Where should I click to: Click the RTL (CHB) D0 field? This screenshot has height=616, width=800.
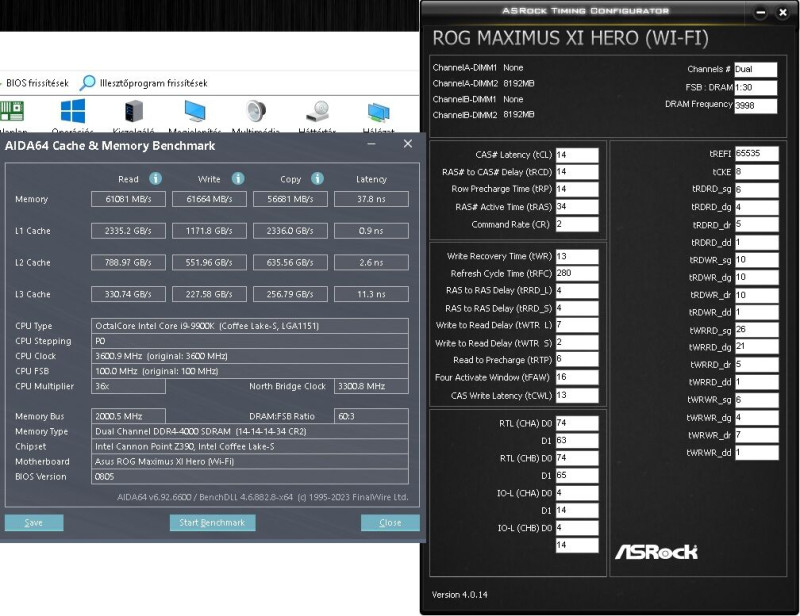coord(577,458)
